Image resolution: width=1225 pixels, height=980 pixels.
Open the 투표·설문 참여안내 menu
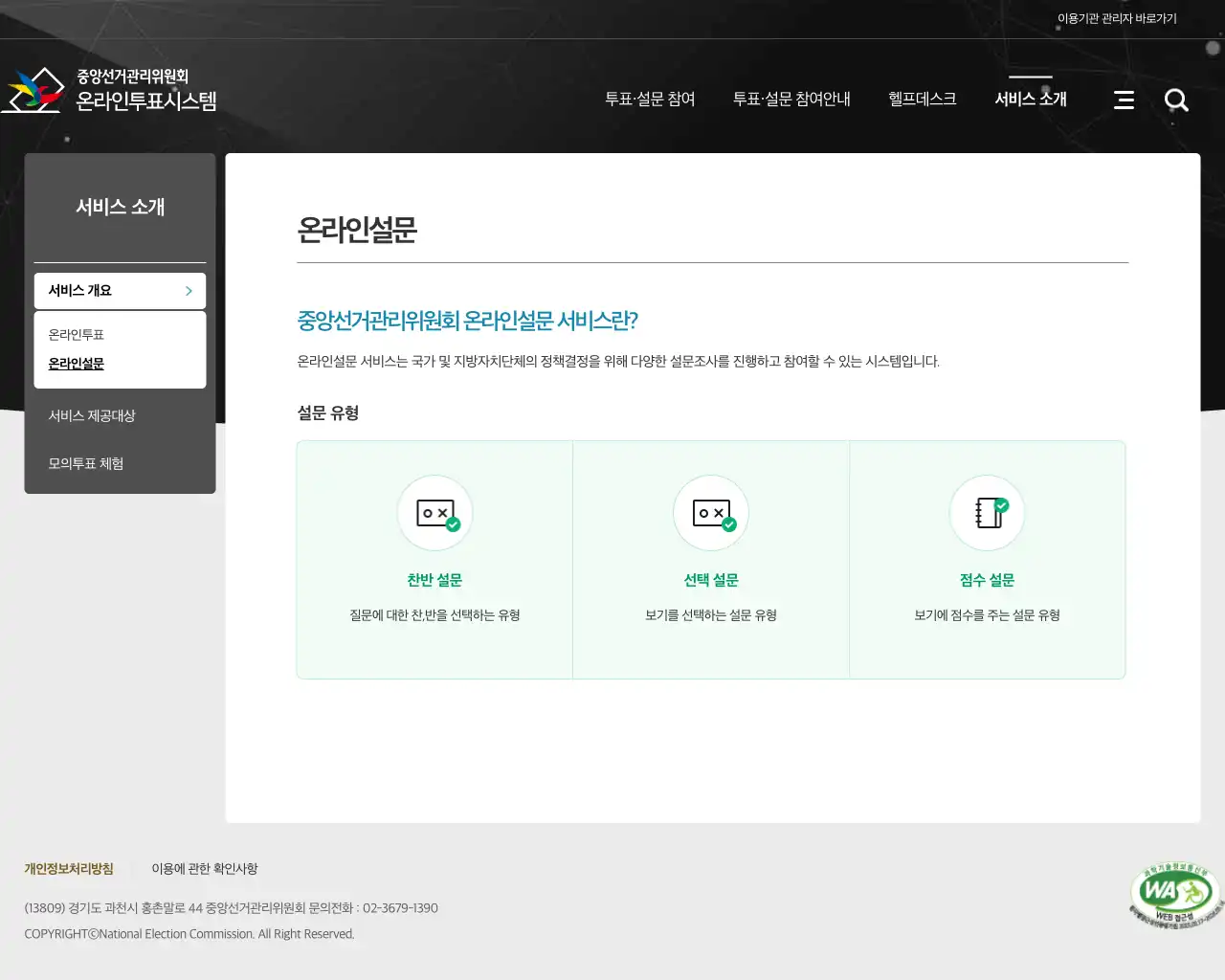point(792,99)
